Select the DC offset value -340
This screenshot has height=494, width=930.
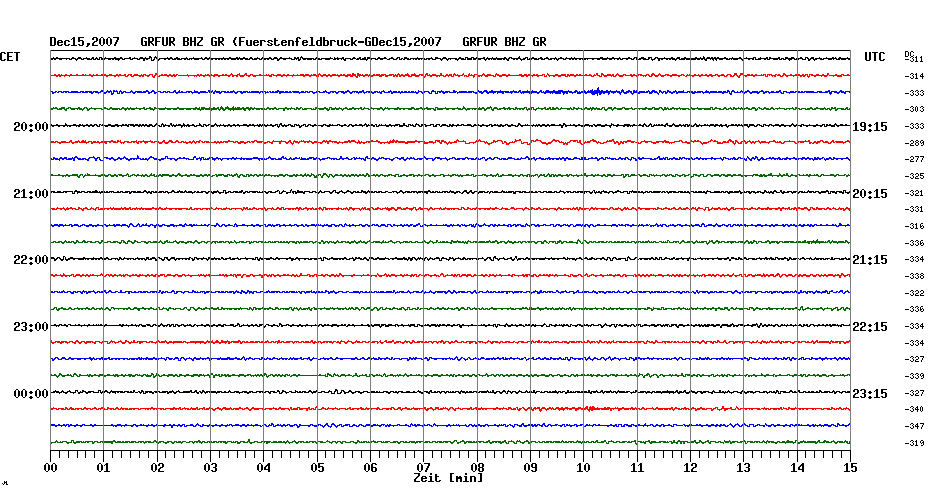click(915, 409)
